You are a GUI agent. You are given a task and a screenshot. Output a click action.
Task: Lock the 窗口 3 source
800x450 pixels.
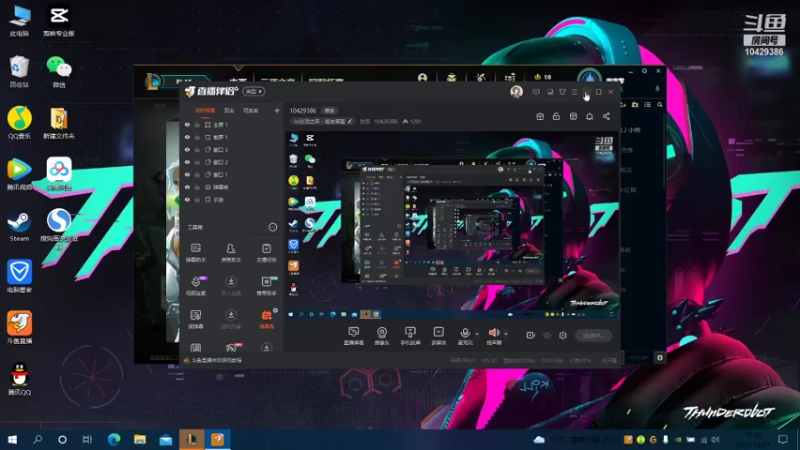[197, 149]
